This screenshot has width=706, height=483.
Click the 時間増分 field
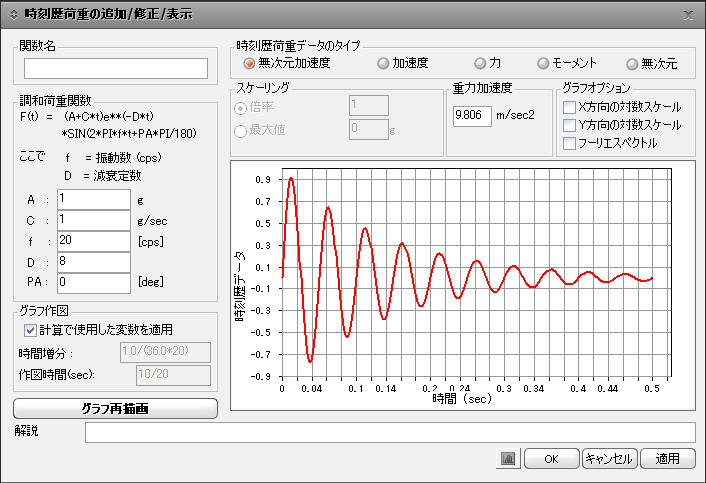point(165,352)
